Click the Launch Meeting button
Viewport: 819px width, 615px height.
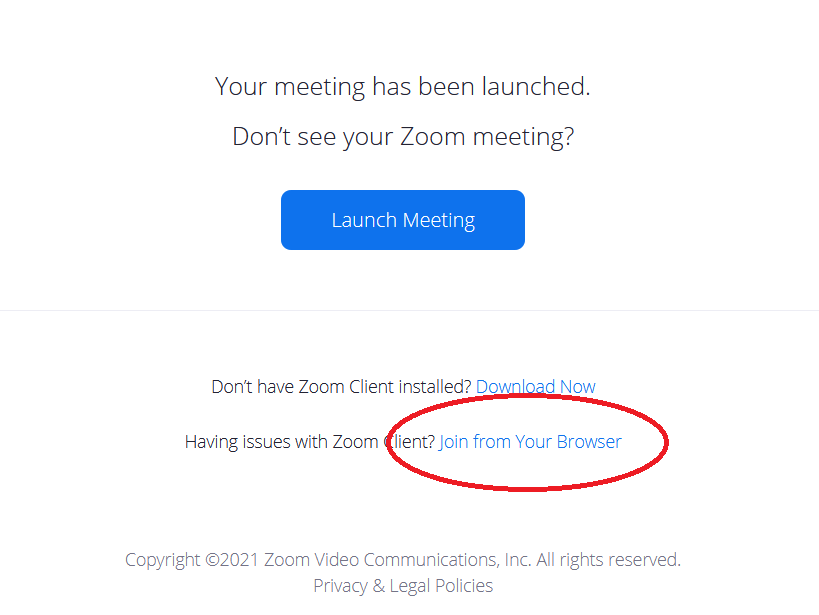(x=402, y=220)
